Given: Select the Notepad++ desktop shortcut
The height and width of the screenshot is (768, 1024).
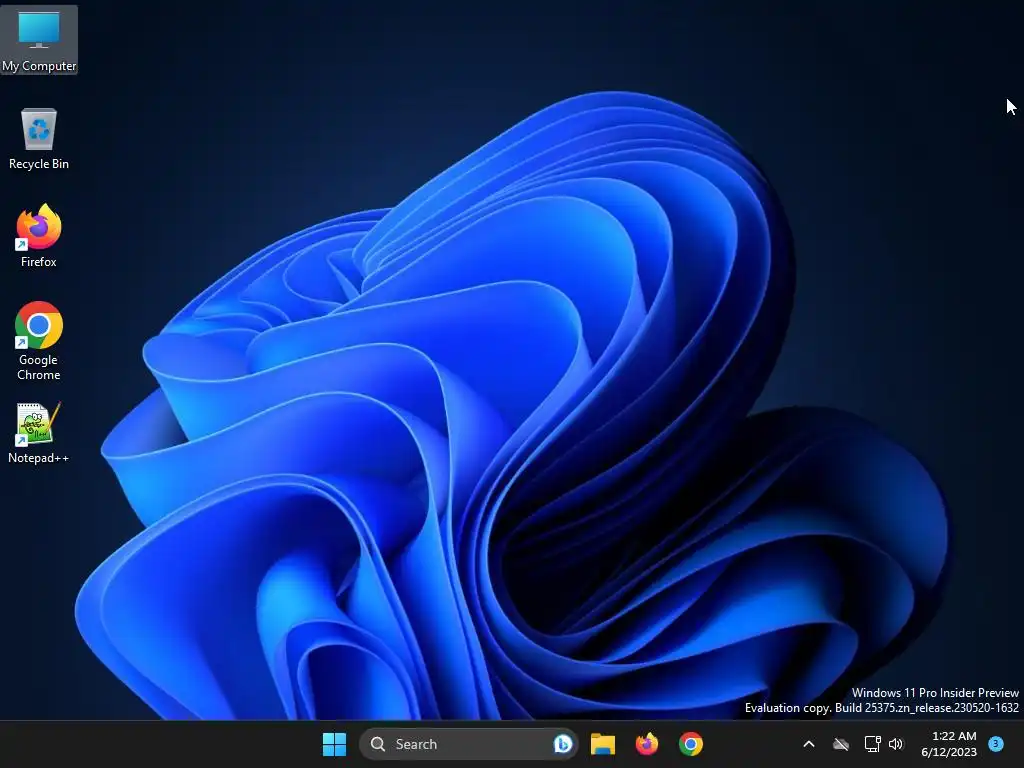Looking at the screenshot, I should tap(39, 433).
